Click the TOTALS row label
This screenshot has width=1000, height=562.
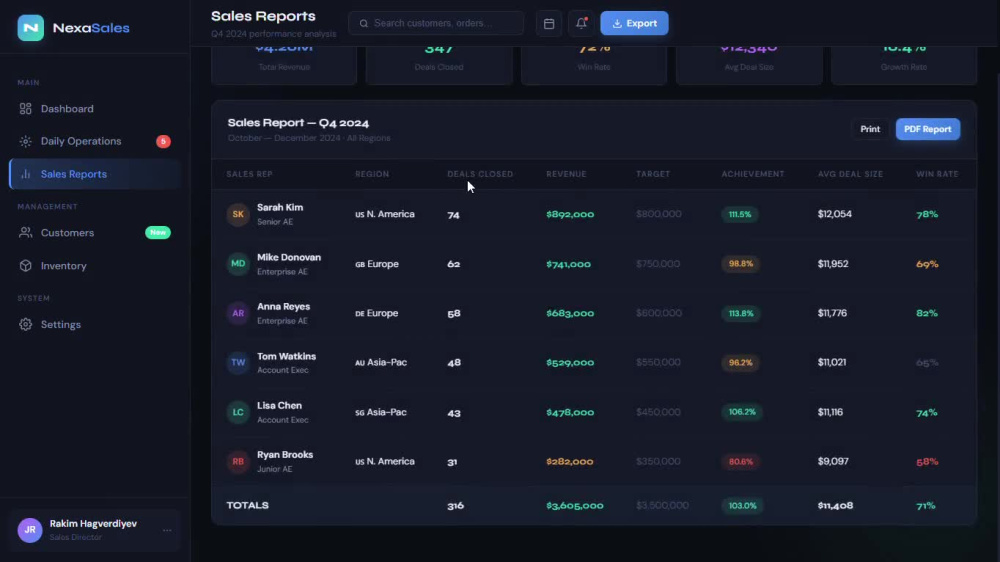pyautogui.click(x=247, y=505)
